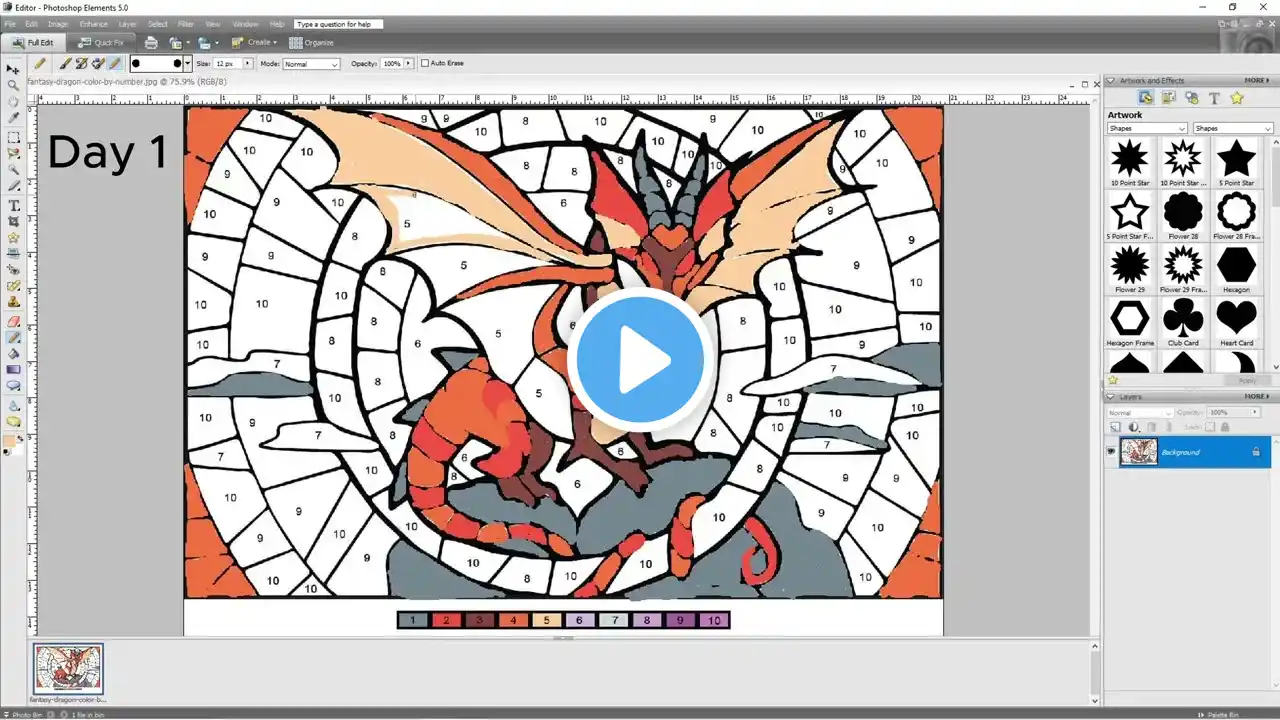This screenshot has width=1280, height=720.
Task: Click the Print icon in shortcuts bar
Action: coord(151,43)
